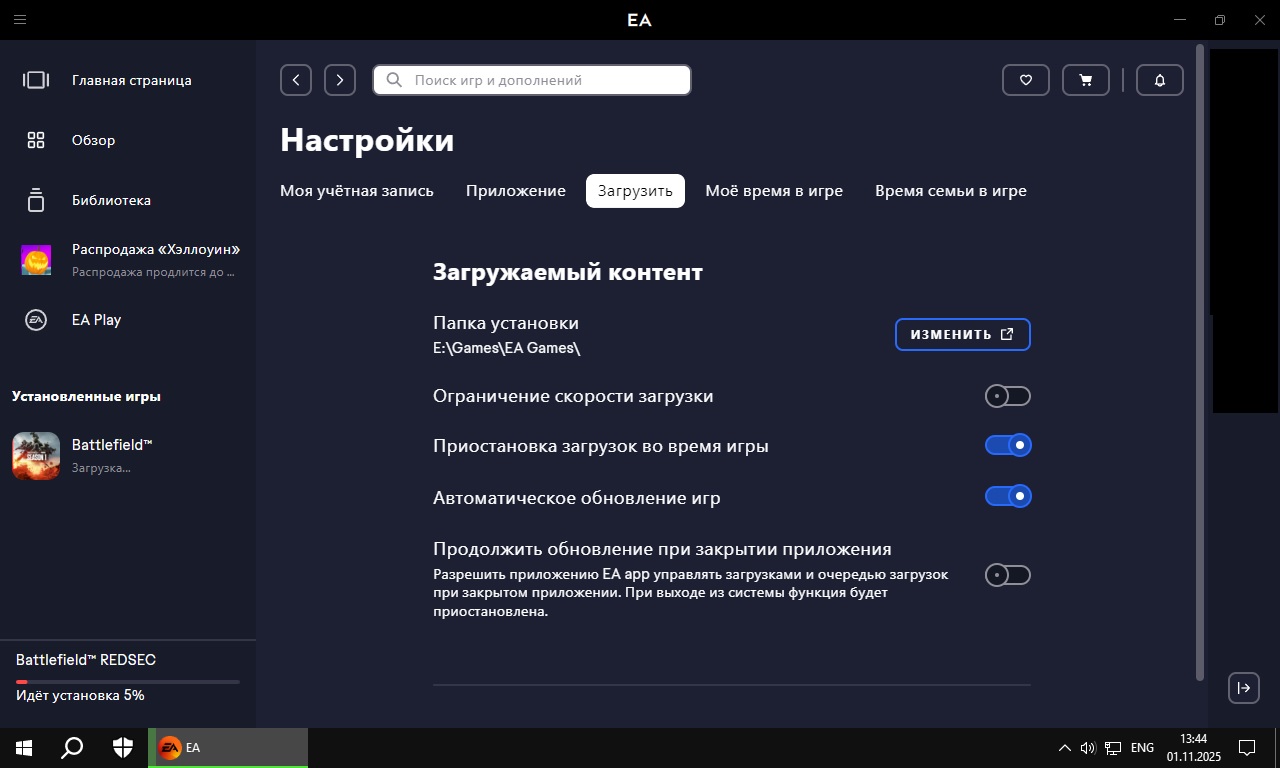The height and width of the screenshot is (768, 1280).
Task: Go forward with the right arrow button
Action: [x=340, y=80]
